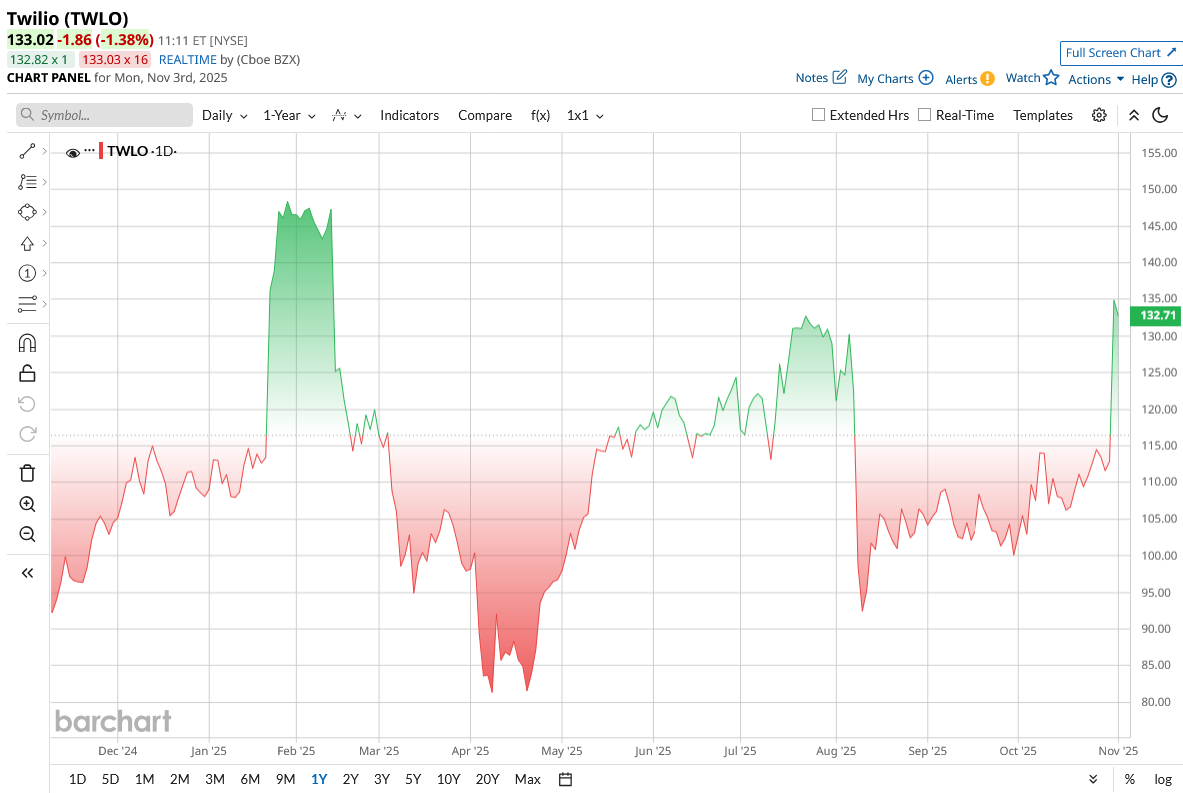Add TWLO to Watch list star
This screenshot has height=793, width=1183.
[1032, 77]
